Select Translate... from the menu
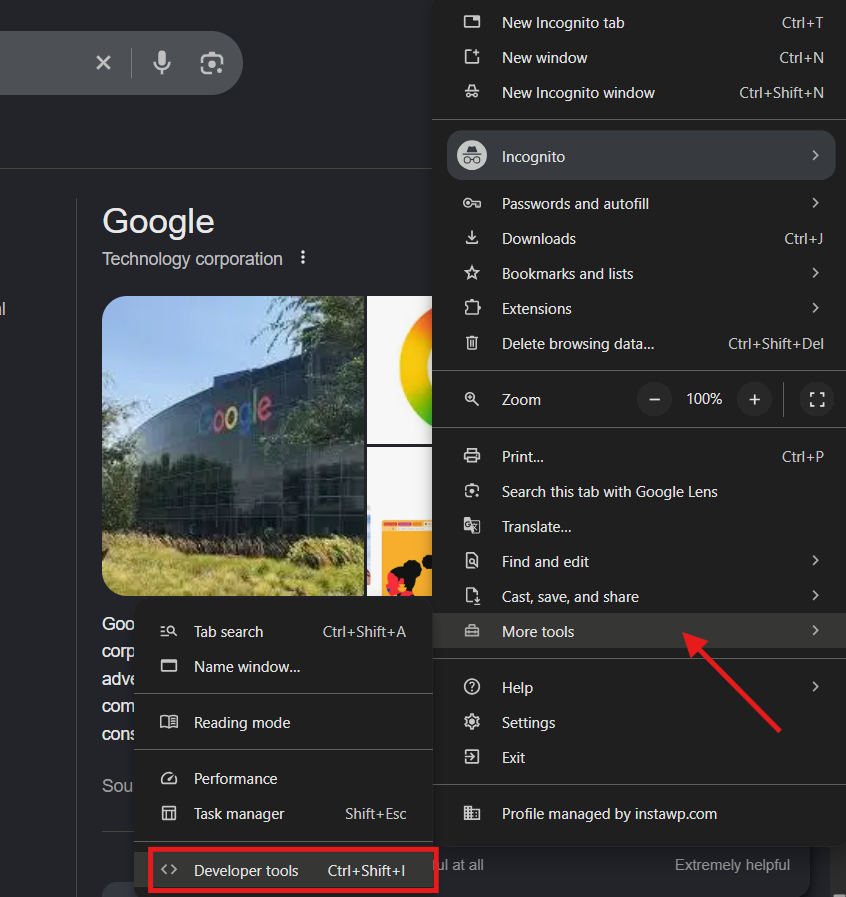 [639, 526]
